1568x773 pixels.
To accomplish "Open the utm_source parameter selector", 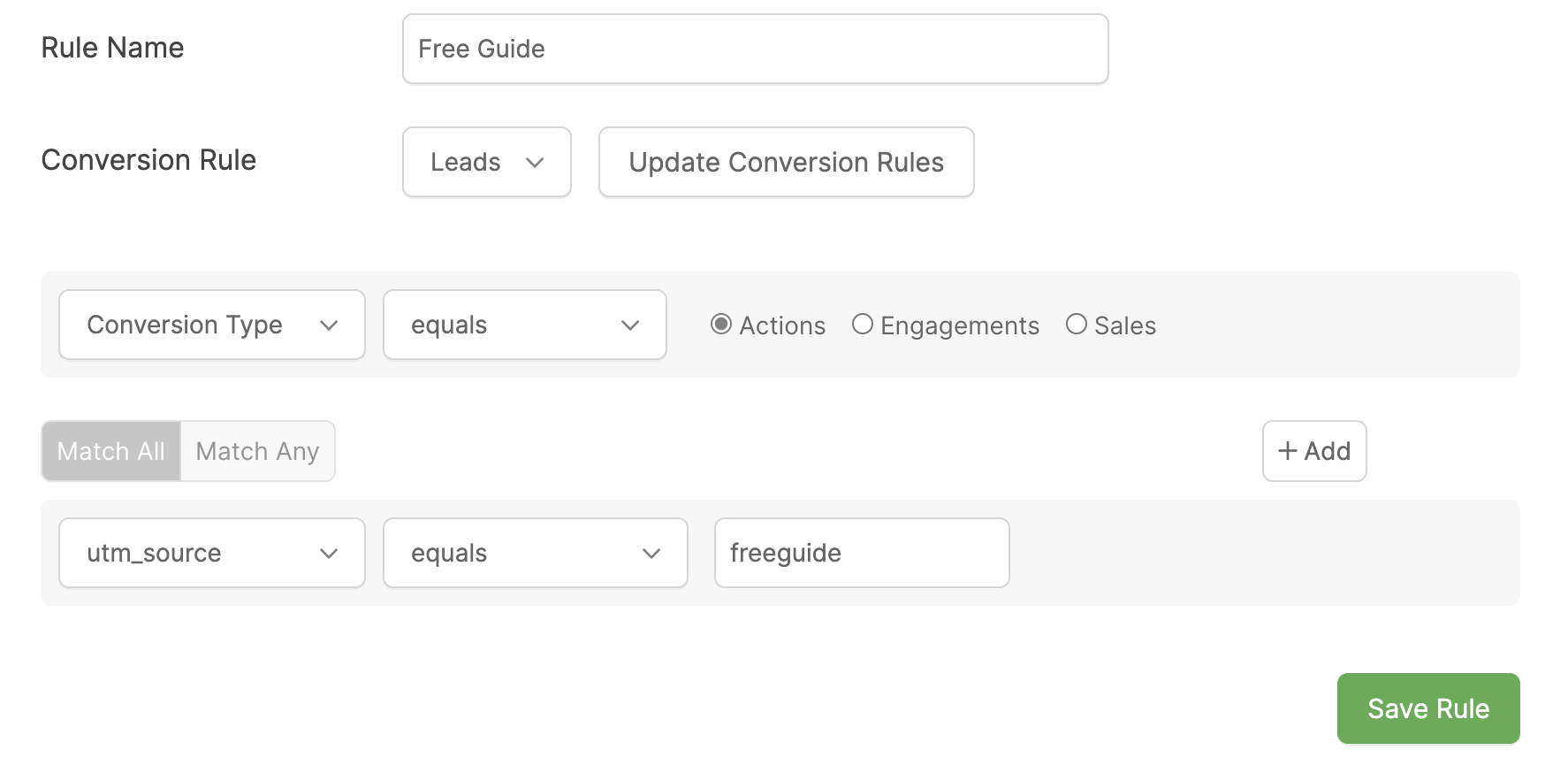I will (211, 554).
